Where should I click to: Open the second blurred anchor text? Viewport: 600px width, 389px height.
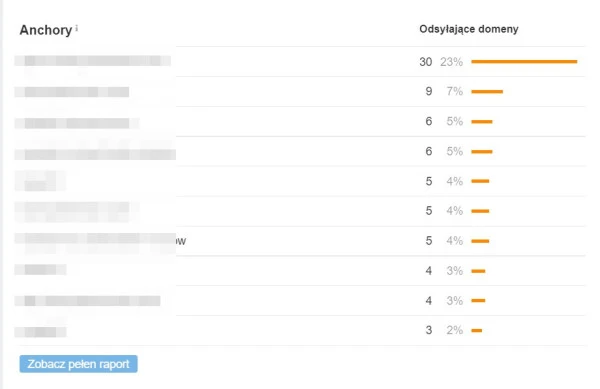tap(72, 92)
